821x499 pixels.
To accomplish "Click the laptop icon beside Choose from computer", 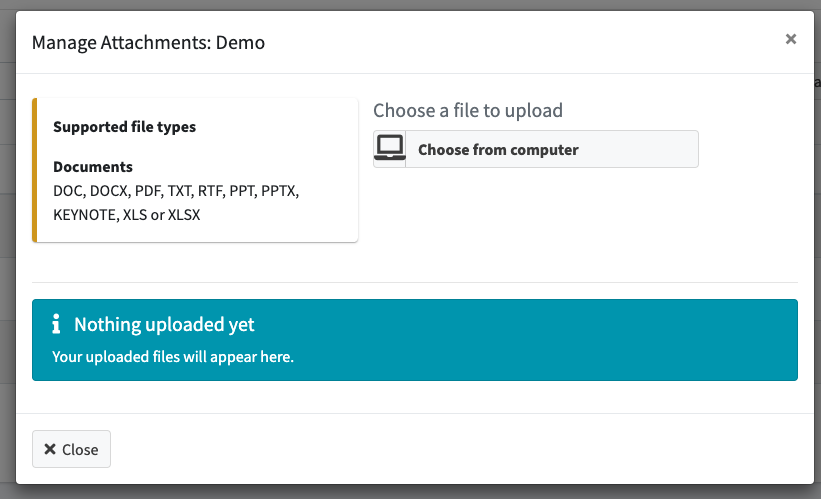I will tap(389, 148).
